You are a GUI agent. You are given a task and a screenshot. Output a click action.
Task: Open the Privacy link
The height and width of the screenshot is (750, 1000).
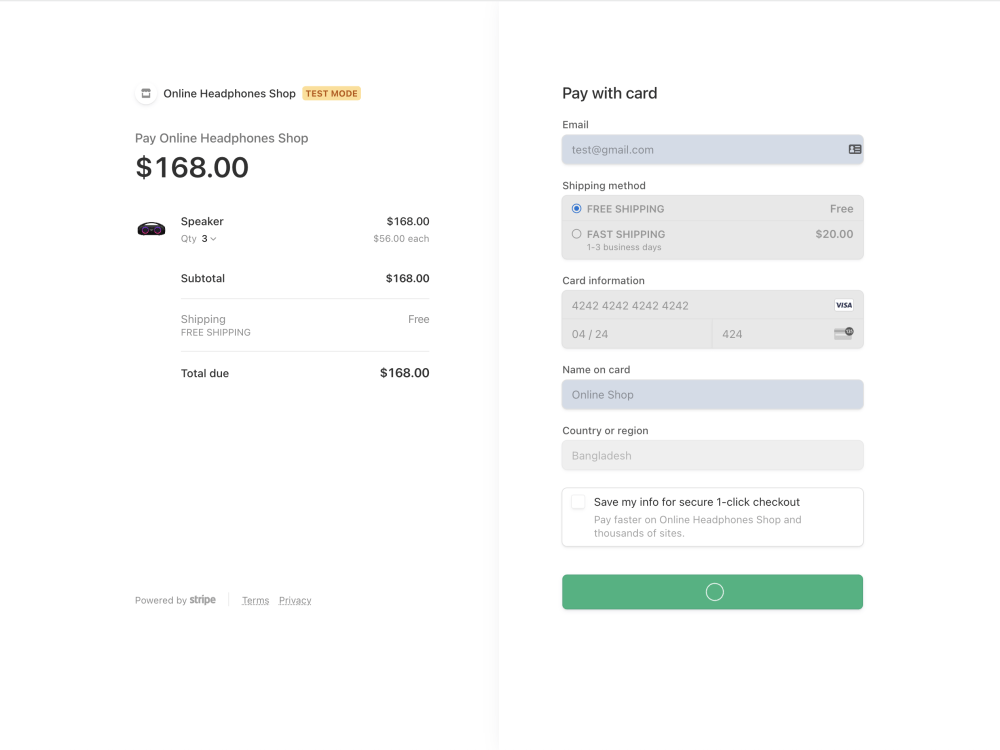295,600
